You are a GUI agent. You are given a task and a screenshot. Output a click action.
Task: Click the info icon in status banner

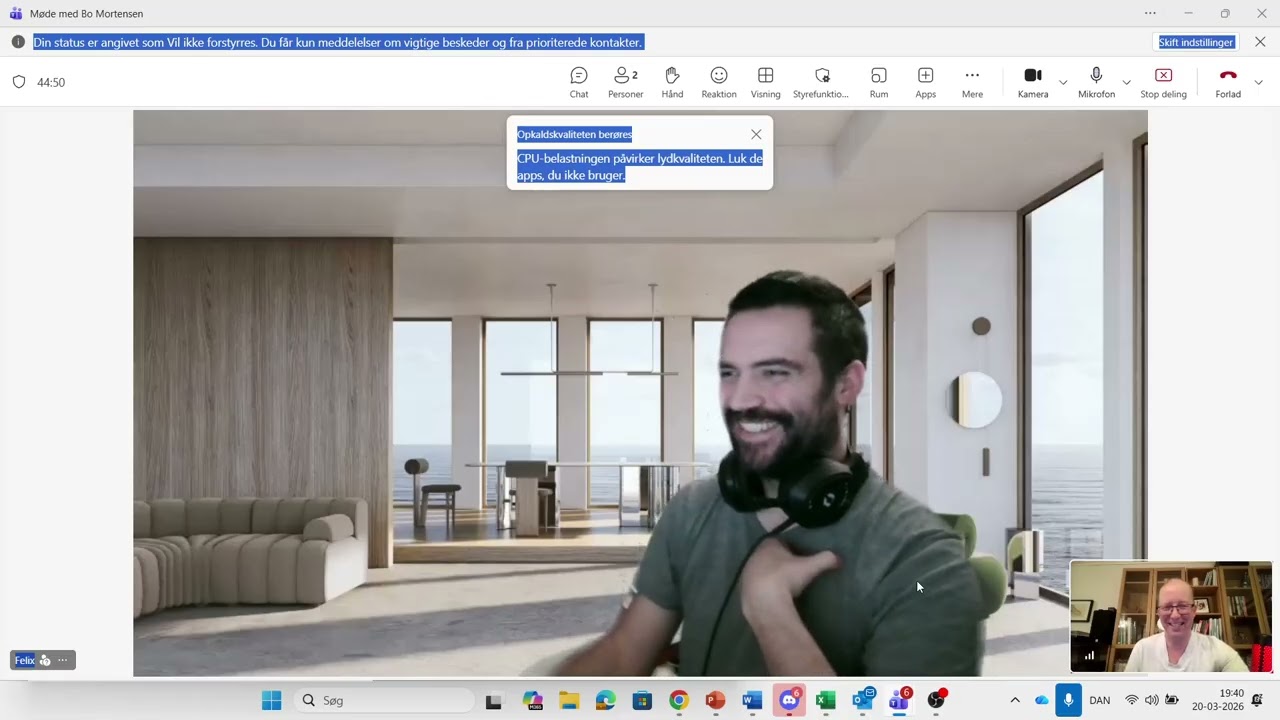click(x=18, y=42)
